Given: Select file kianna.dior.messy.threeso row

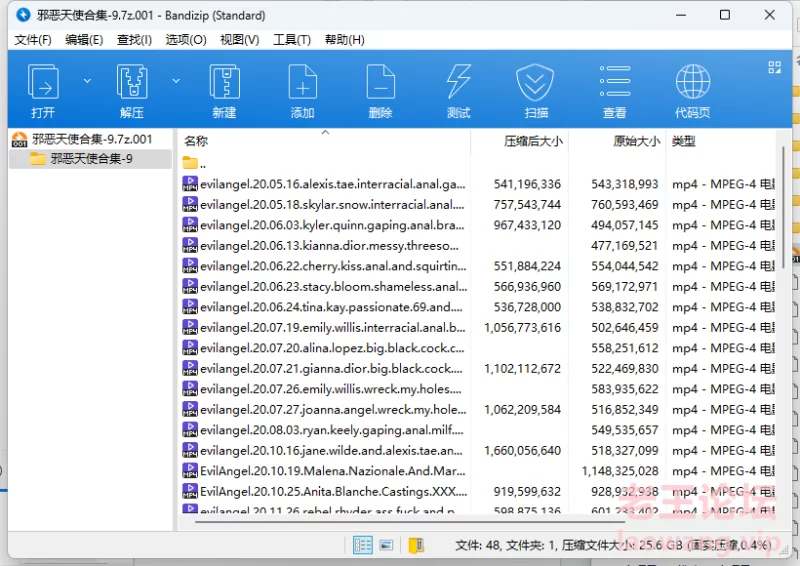Looking at the screenshot, I should [478, 245].
